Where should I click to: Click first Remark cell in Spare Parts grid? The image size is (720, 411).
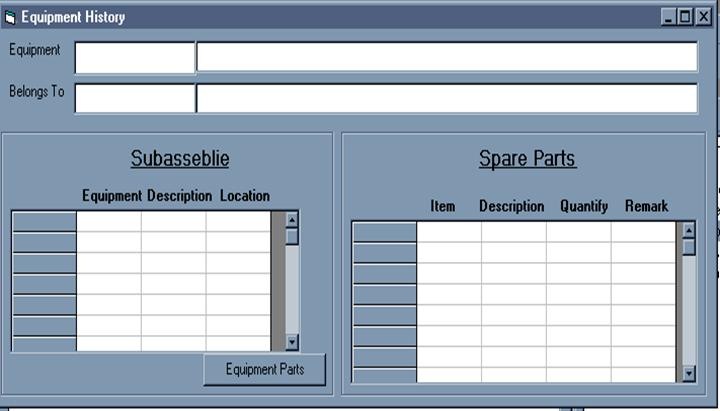(x=643, y=232)
